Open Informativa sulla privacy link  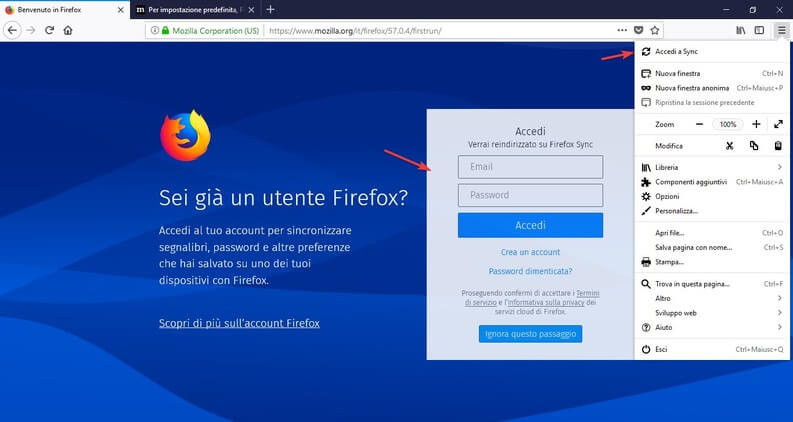pos(546,303)
